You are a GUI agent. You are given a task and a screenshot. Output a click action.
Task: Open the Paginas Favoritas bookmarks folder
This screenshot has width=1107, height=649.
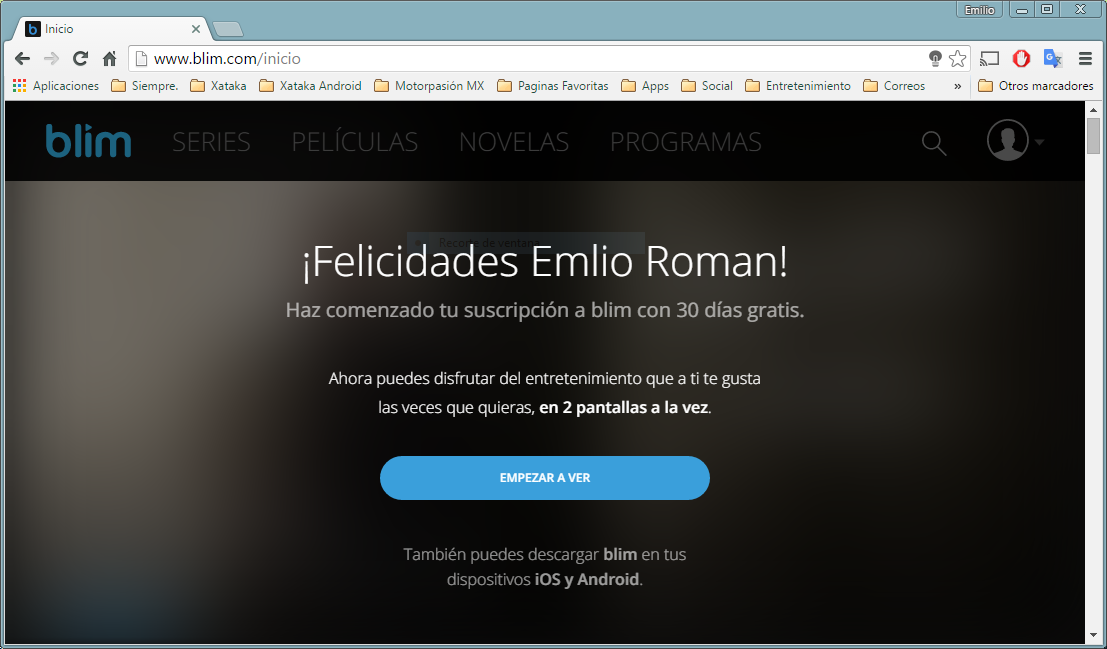(553, 85)
